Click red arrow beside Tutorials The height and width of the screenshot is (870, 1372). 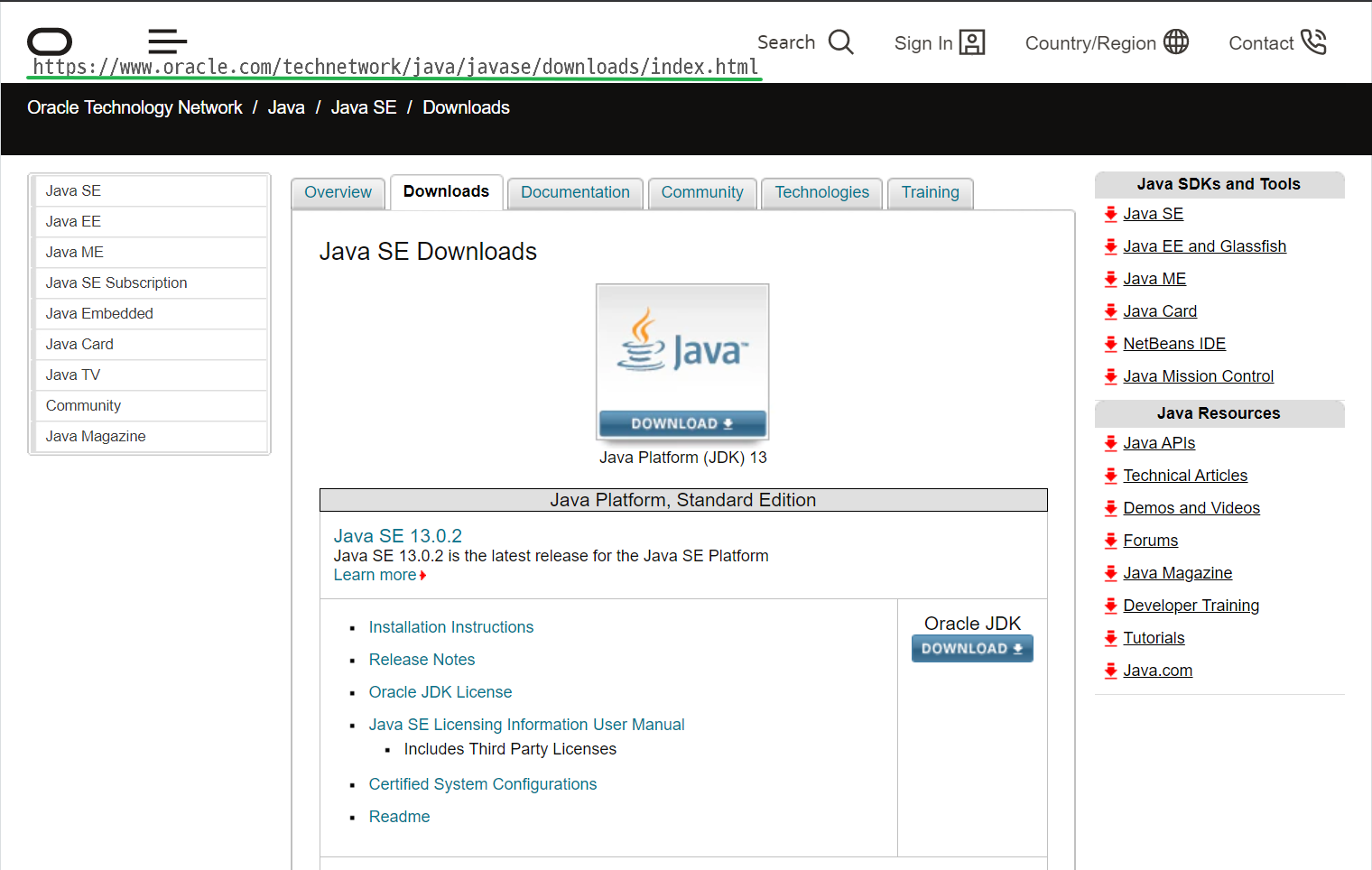point(1110,638)
